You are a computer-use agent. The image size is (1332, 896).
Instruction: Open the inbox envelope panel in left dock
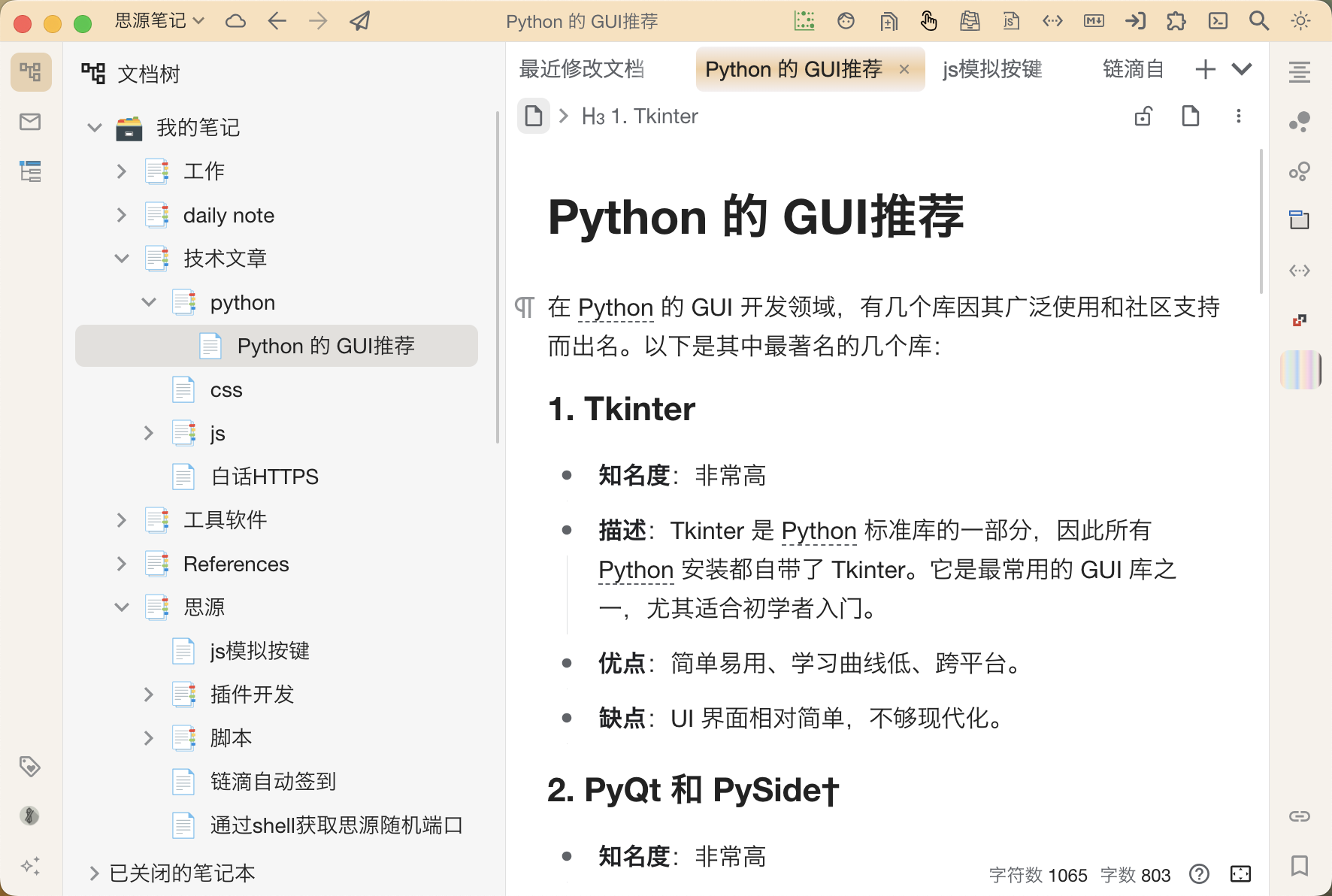click(x=30, y=122)
